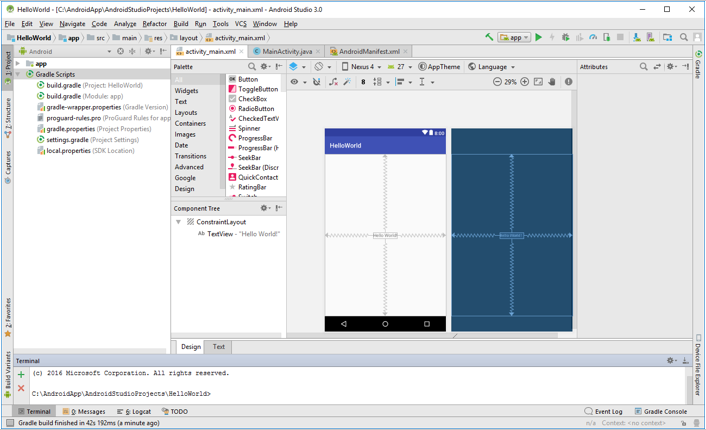Select Hello World TextView in the design preview
This screenshot has width=706, height=430.
(385, 235)
